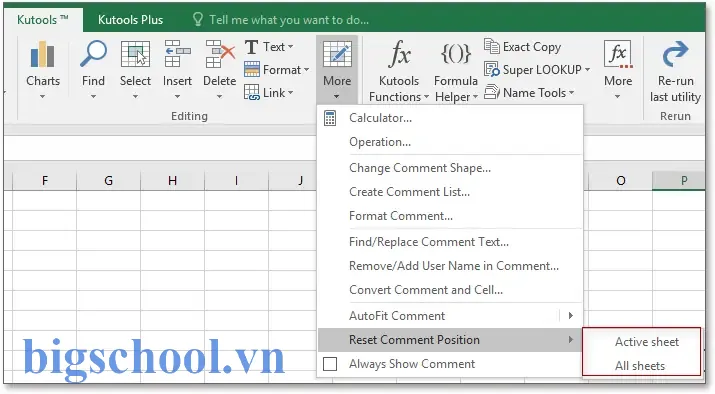Select column P header
This screenshot has width=715, height=394.
click(x=679, y=181)
